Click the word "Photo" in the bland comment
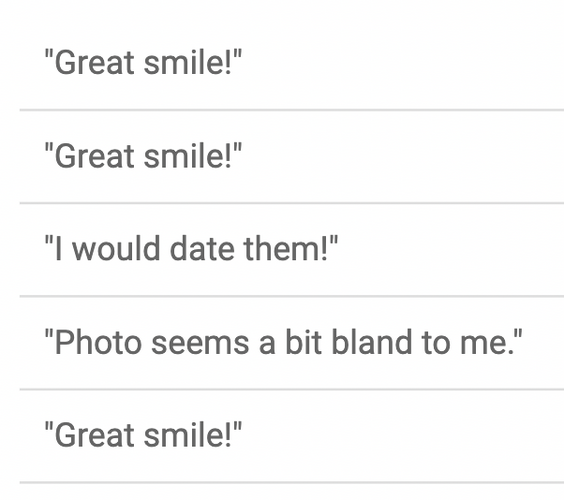The image size is (564, 500). (x=98, y=342)
